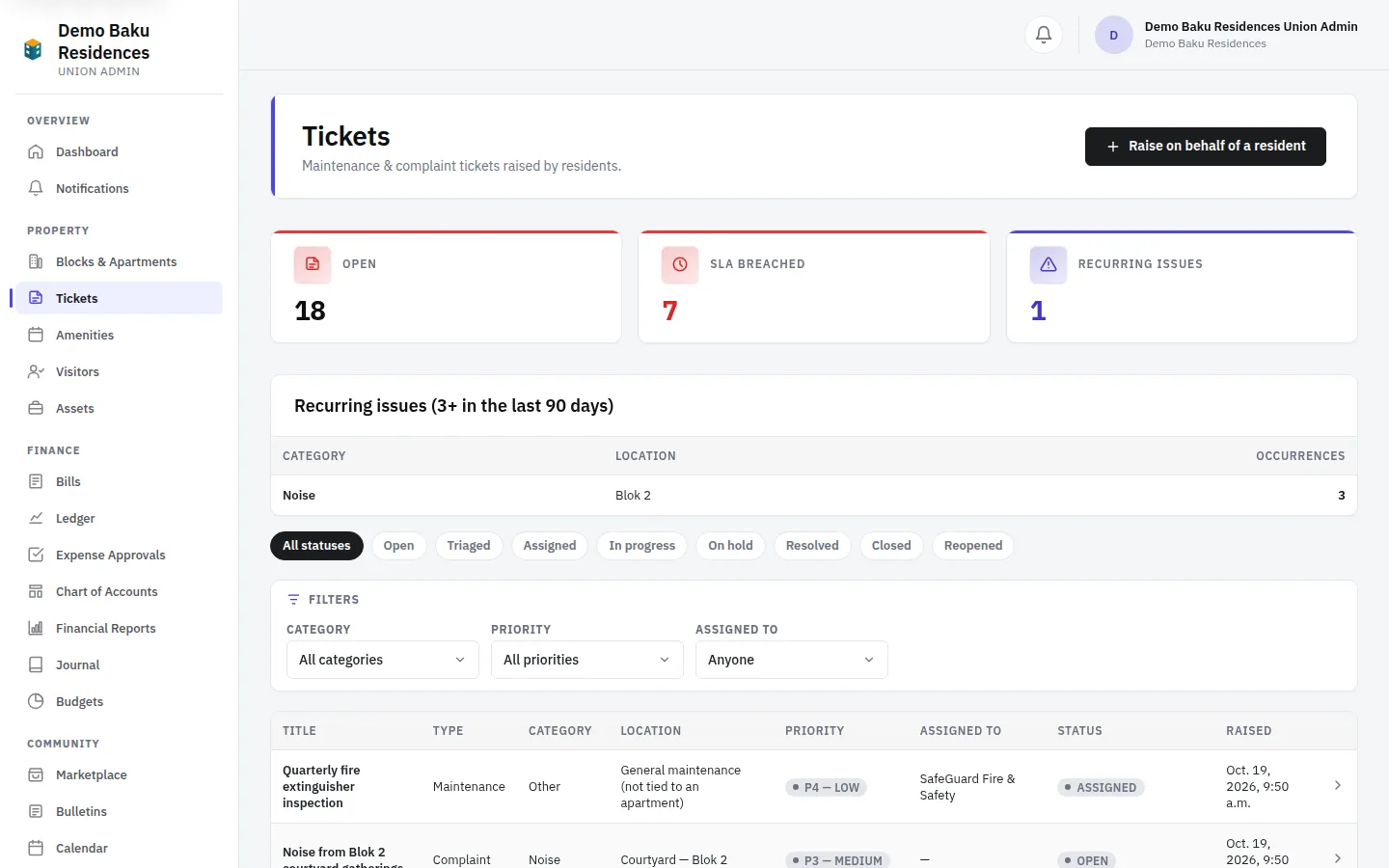Click Raise on behalf of a resident

(1206, 147)
